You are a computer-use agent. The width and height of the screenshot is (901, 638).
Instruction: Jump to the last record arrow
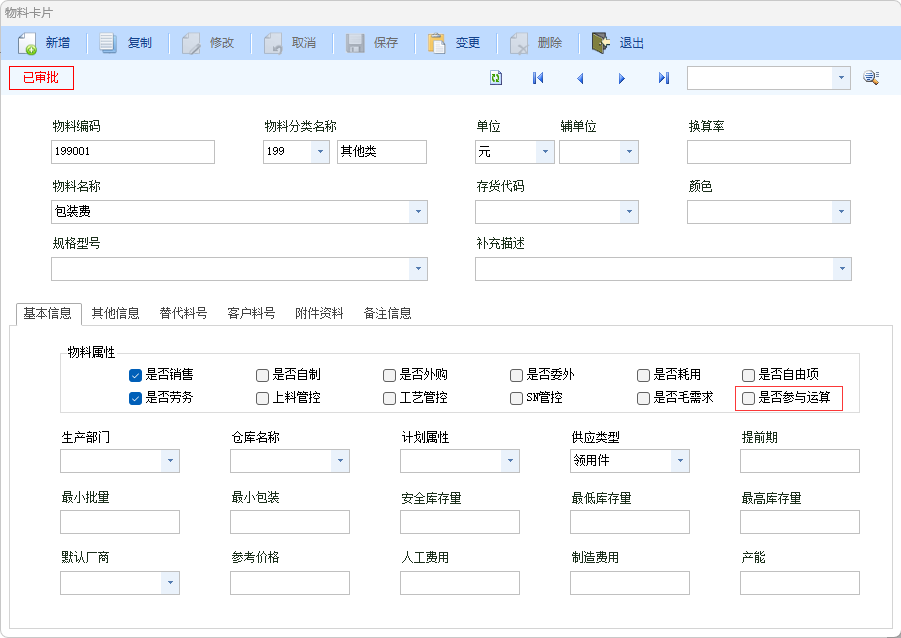point(664,78)
